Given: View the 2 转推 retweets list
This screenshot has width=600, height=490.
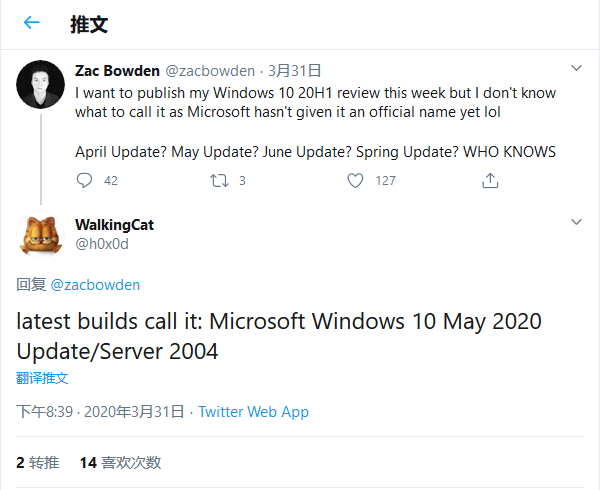Looking at the screenshot, I should point(38,462).
